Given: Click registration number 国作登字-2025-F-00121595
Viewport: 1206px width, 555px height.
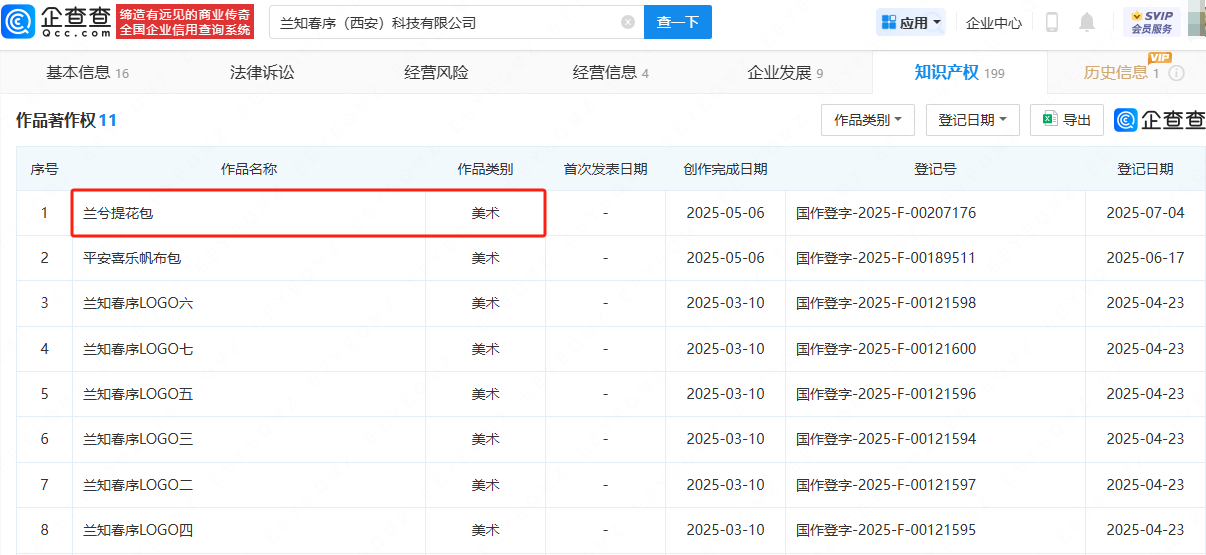Looking at the screenshot, I should tap(886, 530).
